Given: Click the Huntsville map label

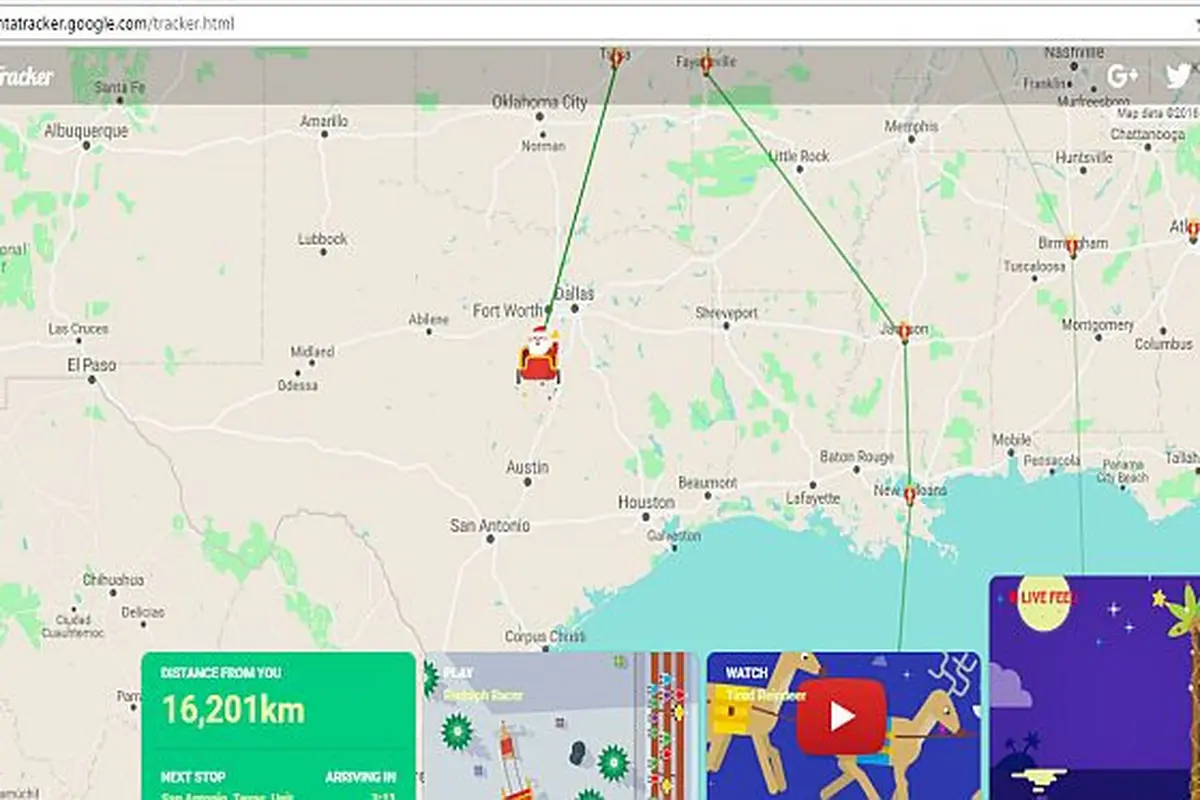Looking at the screenshot, I should click(x=1084, y=157).
